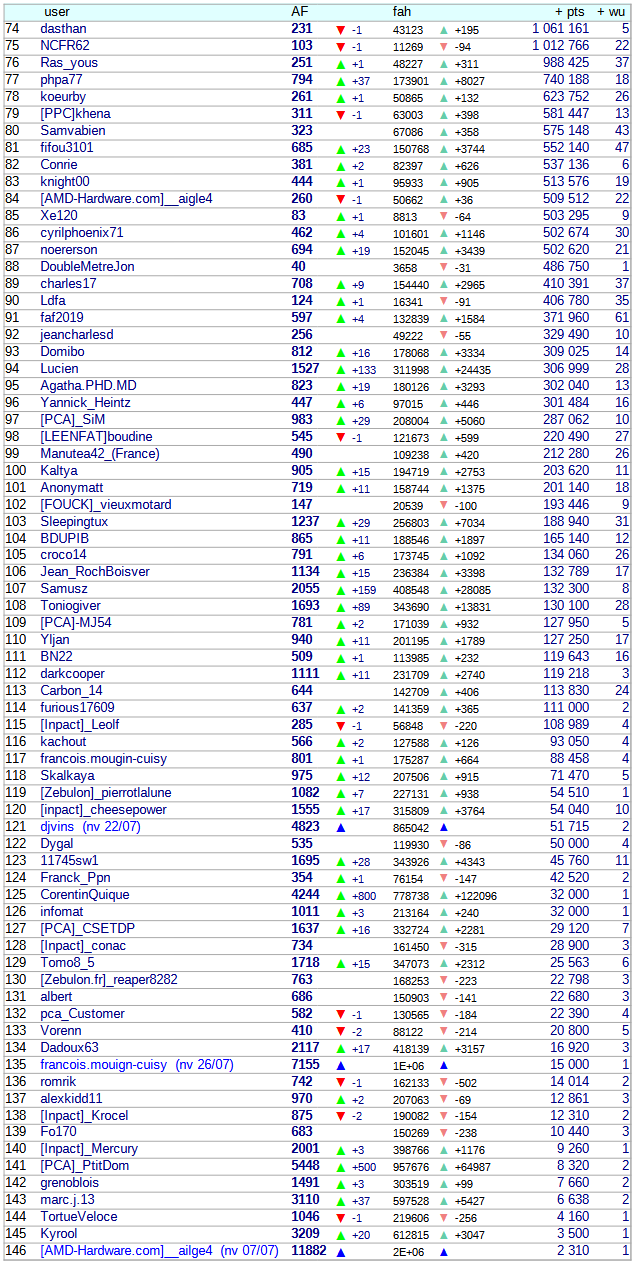Click the red down arrow beside [LEENFAT]boudine's -1
The image size is (635, 1264).
tap(341, 437)
